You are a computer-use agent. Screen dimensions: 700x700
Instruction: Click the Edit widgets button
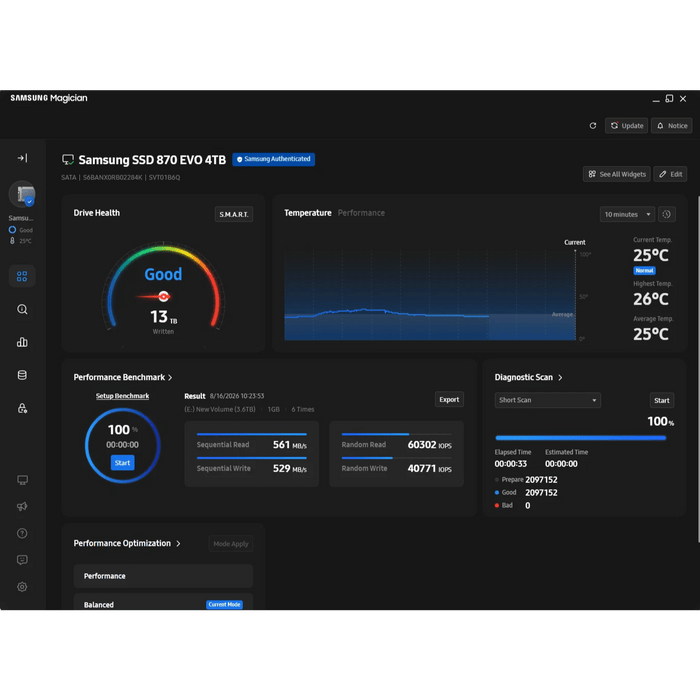(671, 174)
